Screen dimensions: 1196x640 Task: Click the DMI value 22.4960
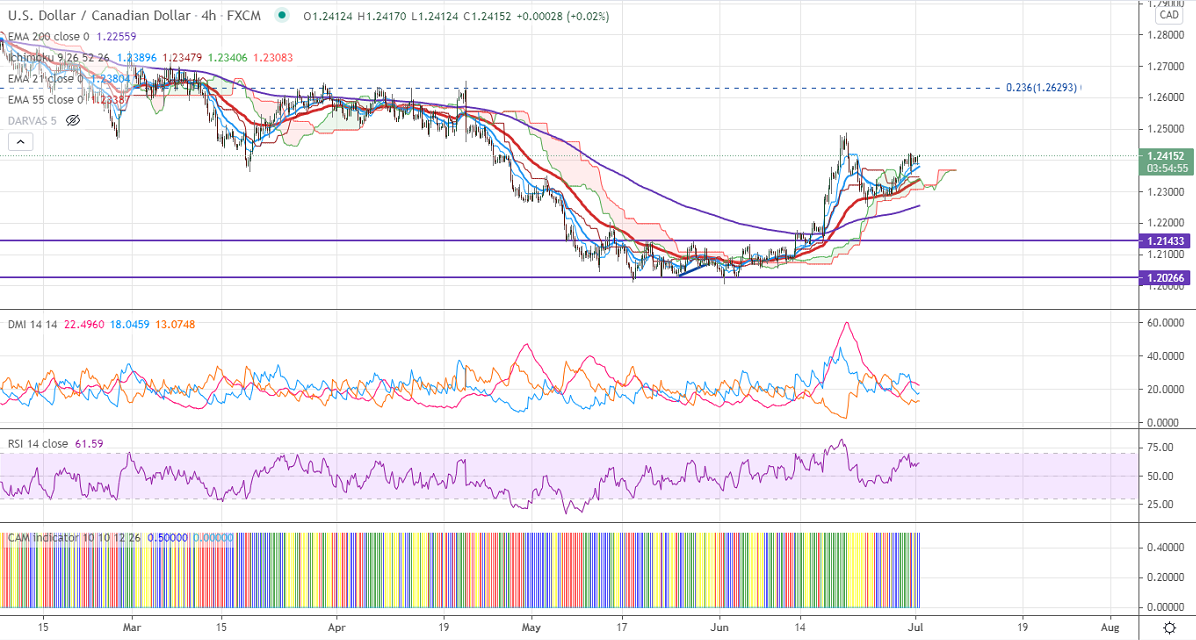(84, 324)
